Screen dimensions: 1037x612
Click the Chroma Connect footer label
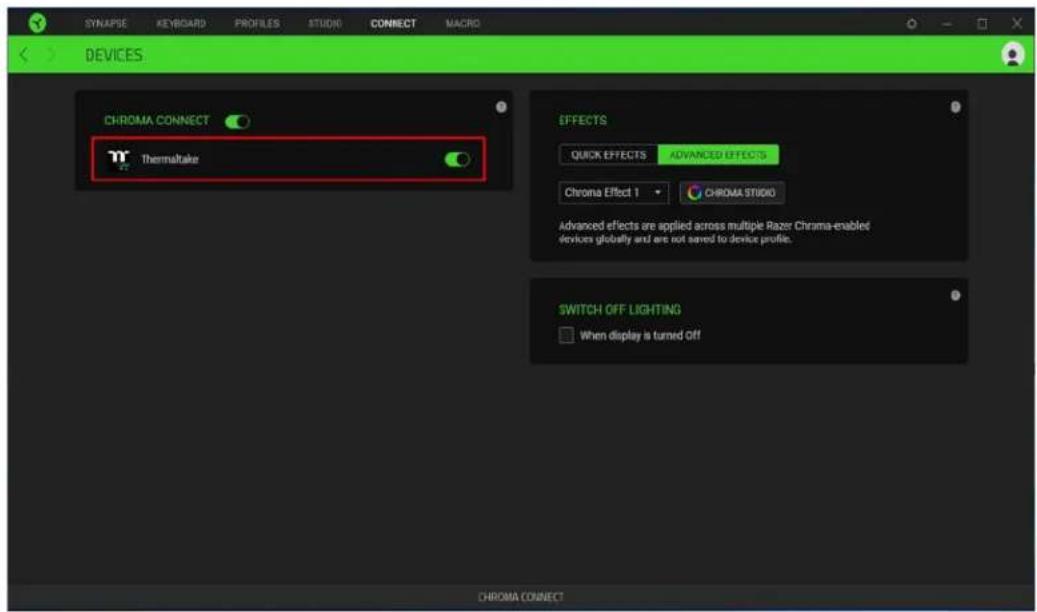click(520, 597)
